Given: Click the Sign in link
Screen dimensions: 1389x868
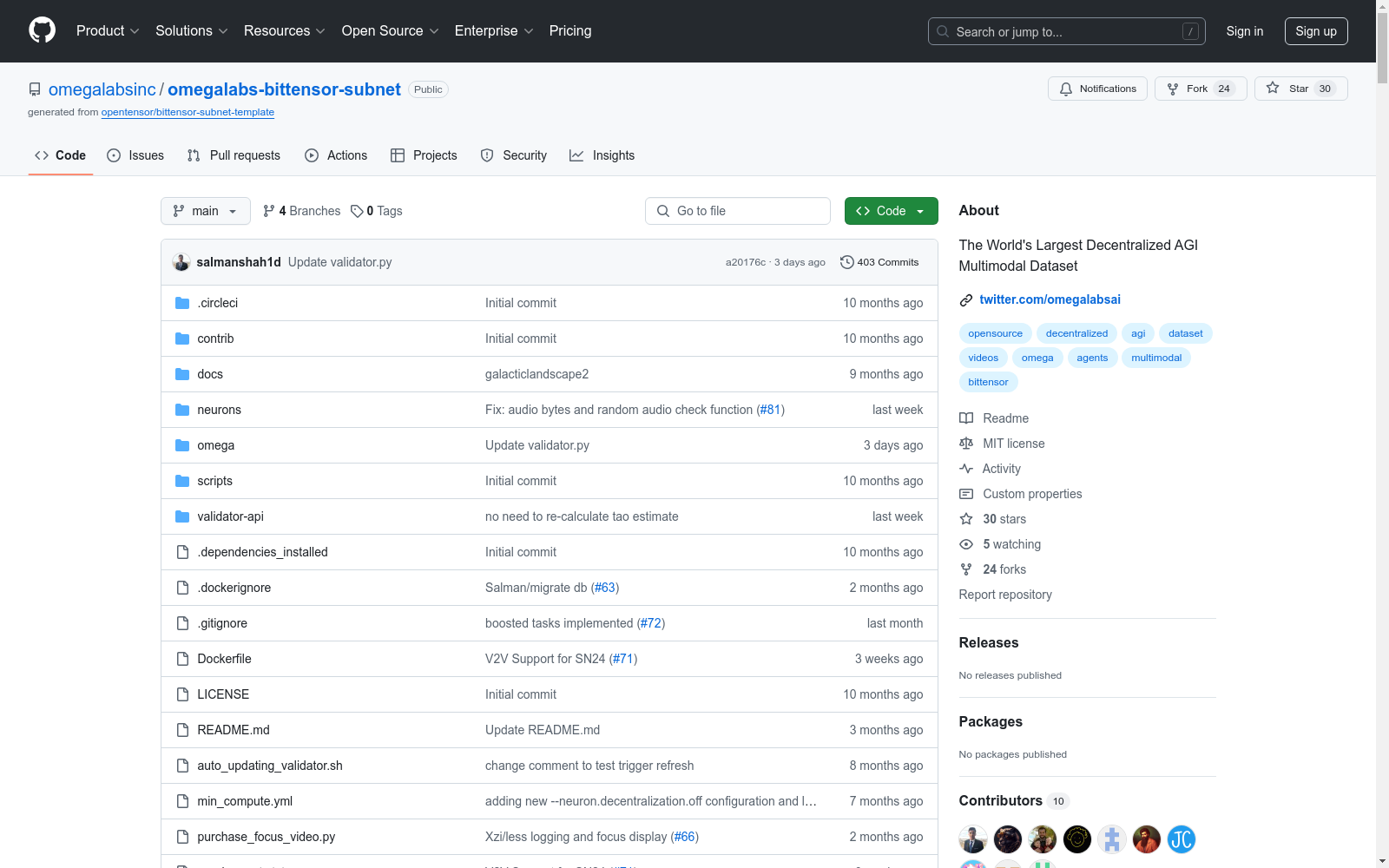Looking at the screenshot, I should (1245, 31).
